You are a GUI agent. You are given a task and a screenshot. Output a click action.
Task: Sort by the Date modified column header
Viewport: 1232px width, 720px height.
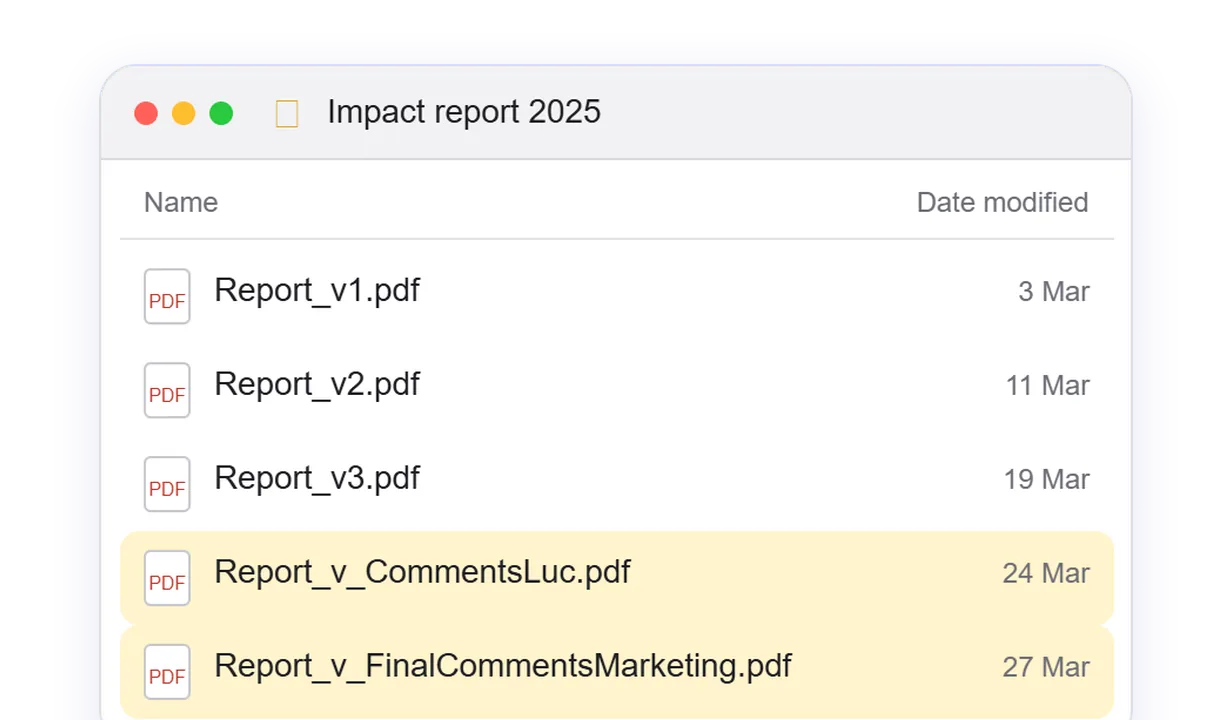coord(1002,202)
